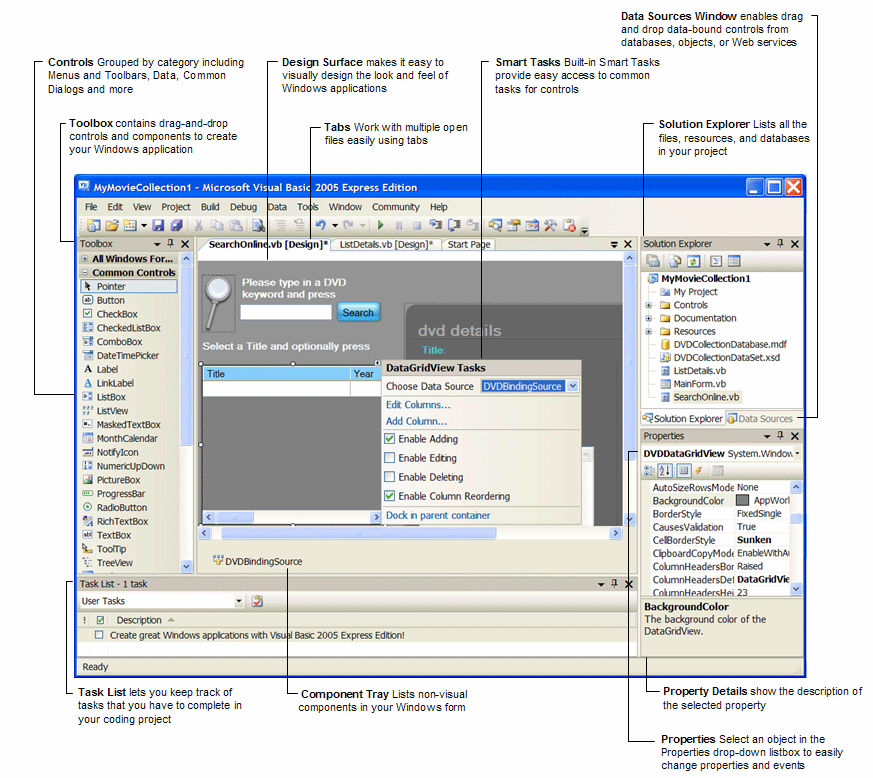This screenshot has width=873, height=778.
Task: Click the Edit Columns link
Action: point(418,405)
